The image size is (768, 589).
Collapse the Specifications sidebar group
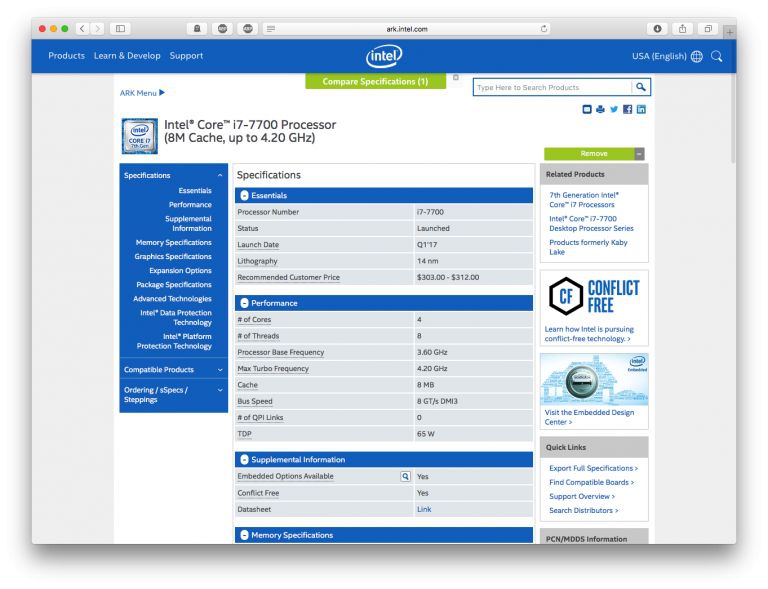[x=220, y=175]
